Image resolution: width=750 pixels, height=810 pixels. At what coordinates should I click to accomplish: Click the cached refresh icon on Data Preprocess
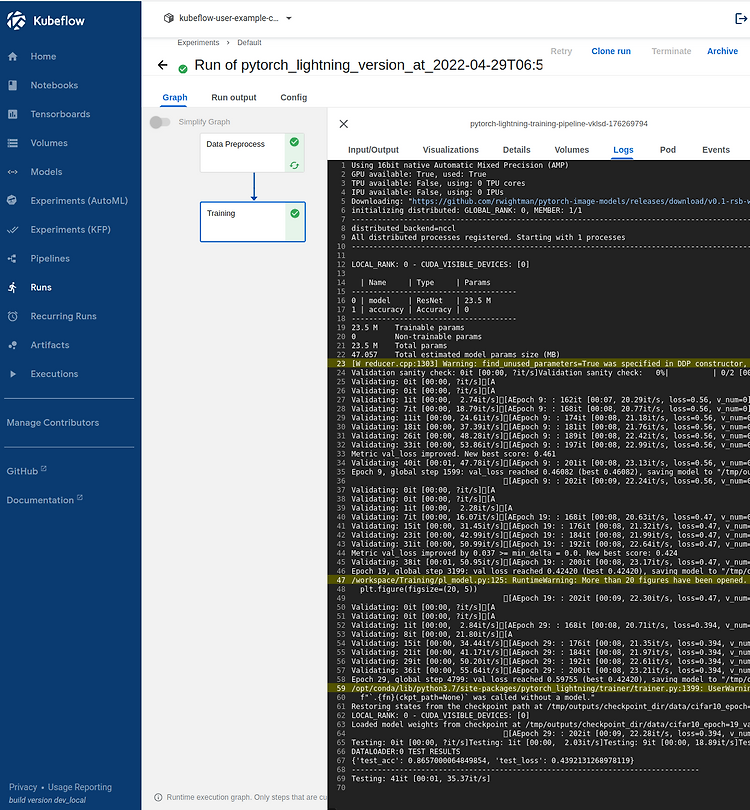click(294, 165)
